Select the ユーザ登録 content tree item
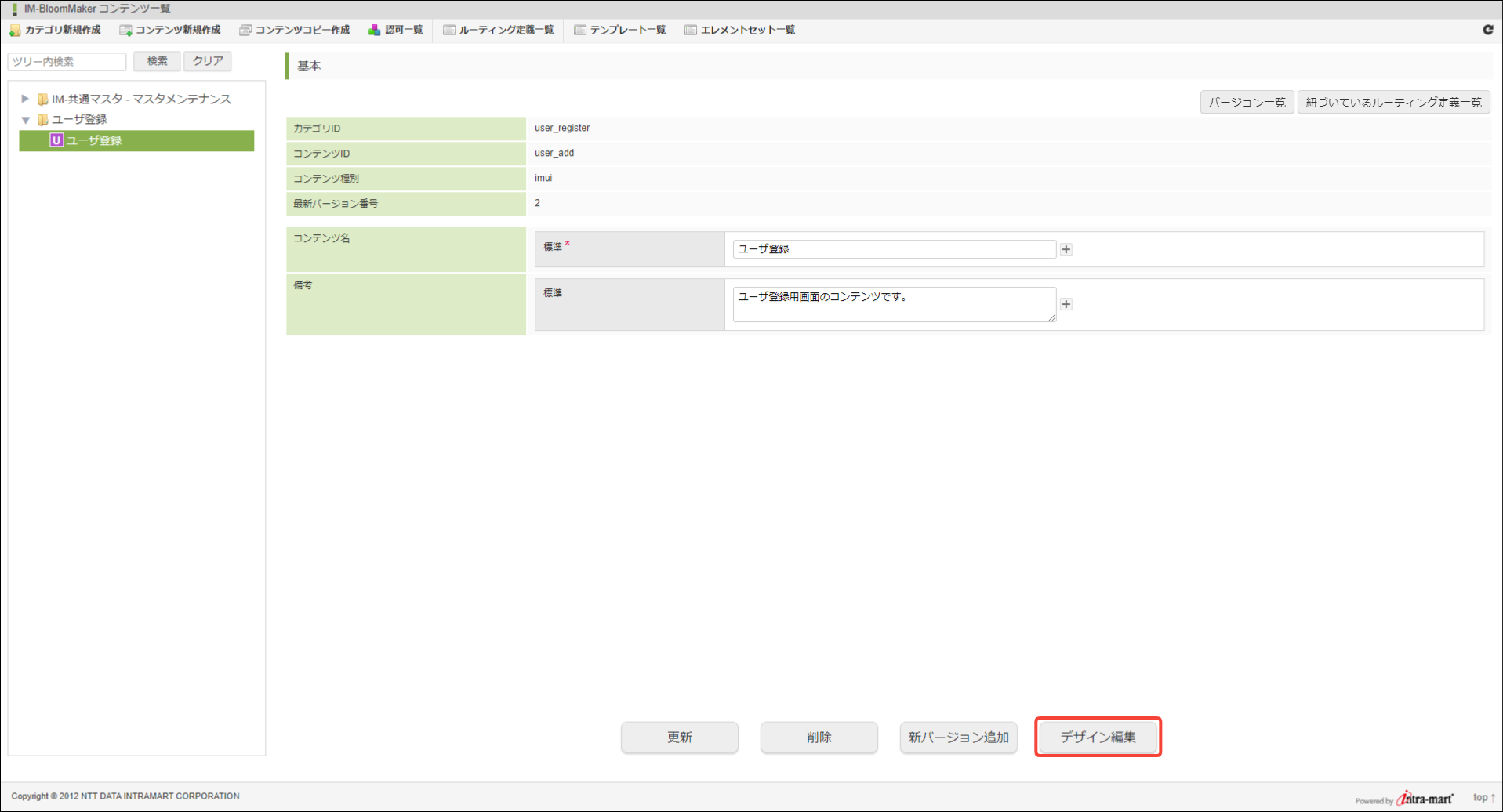 (93, 141)
